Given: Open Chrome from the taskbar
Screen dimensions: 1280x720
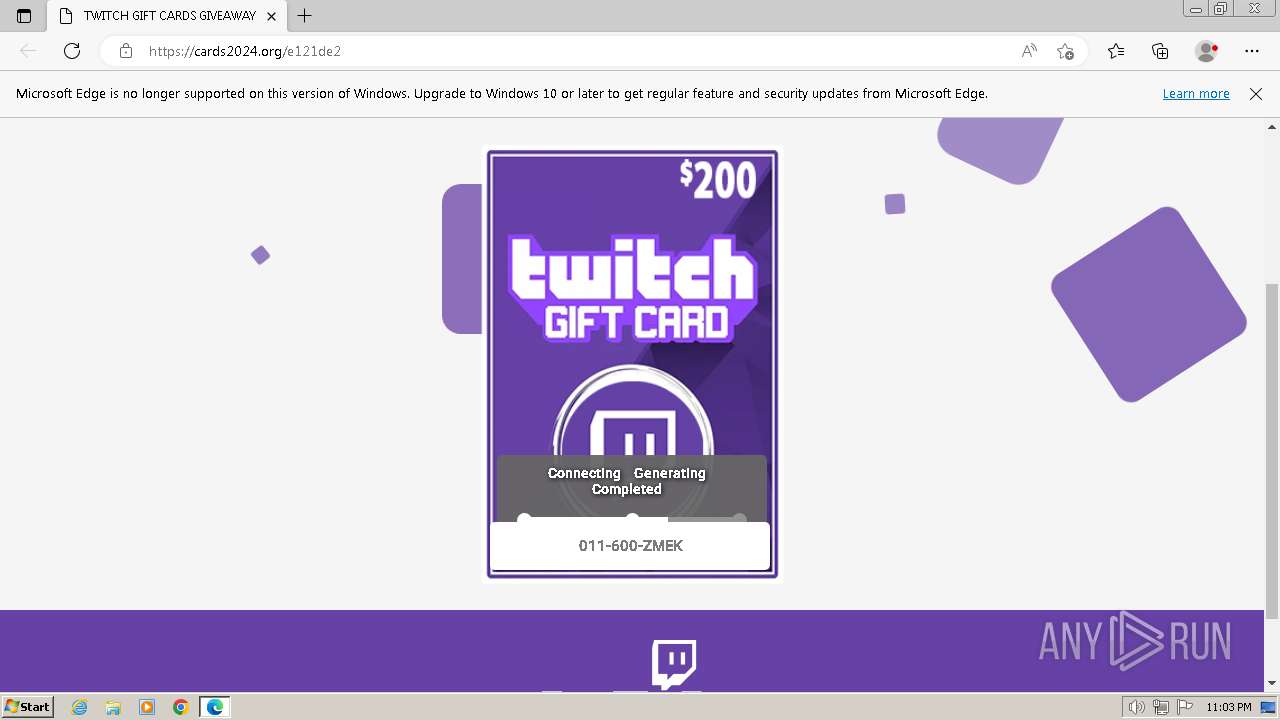Looking at the screenshot, I should [x=180, y=707].
